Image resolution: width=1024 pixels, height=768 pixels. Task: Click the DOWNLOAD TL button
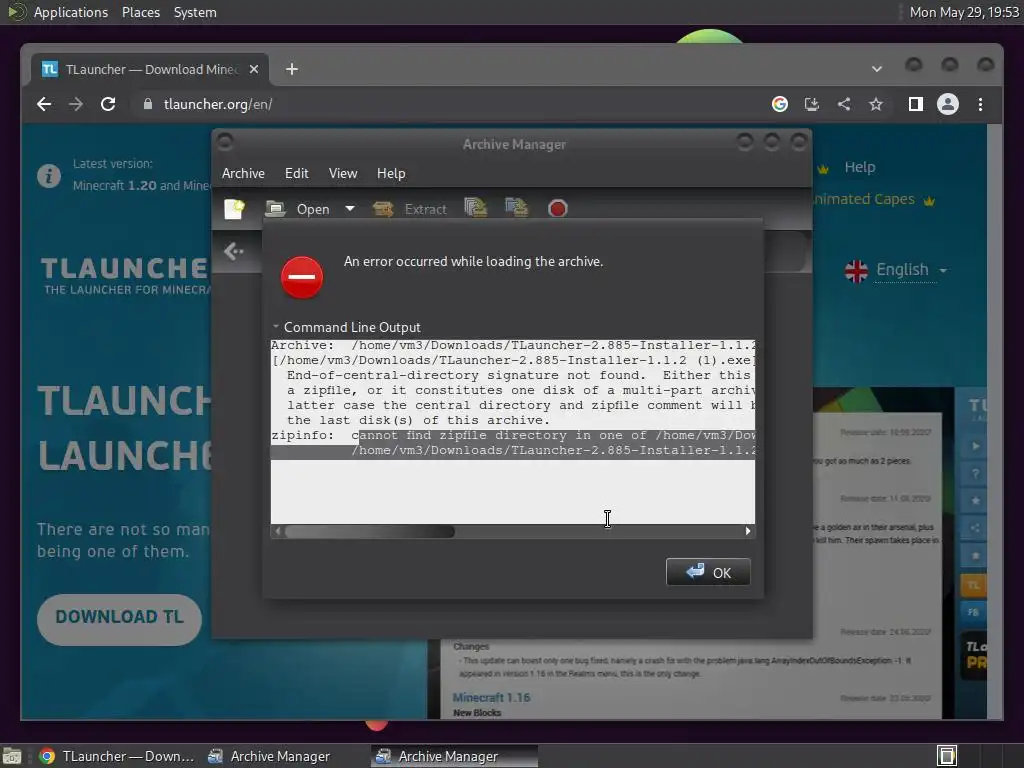click(x=120, y=619)
